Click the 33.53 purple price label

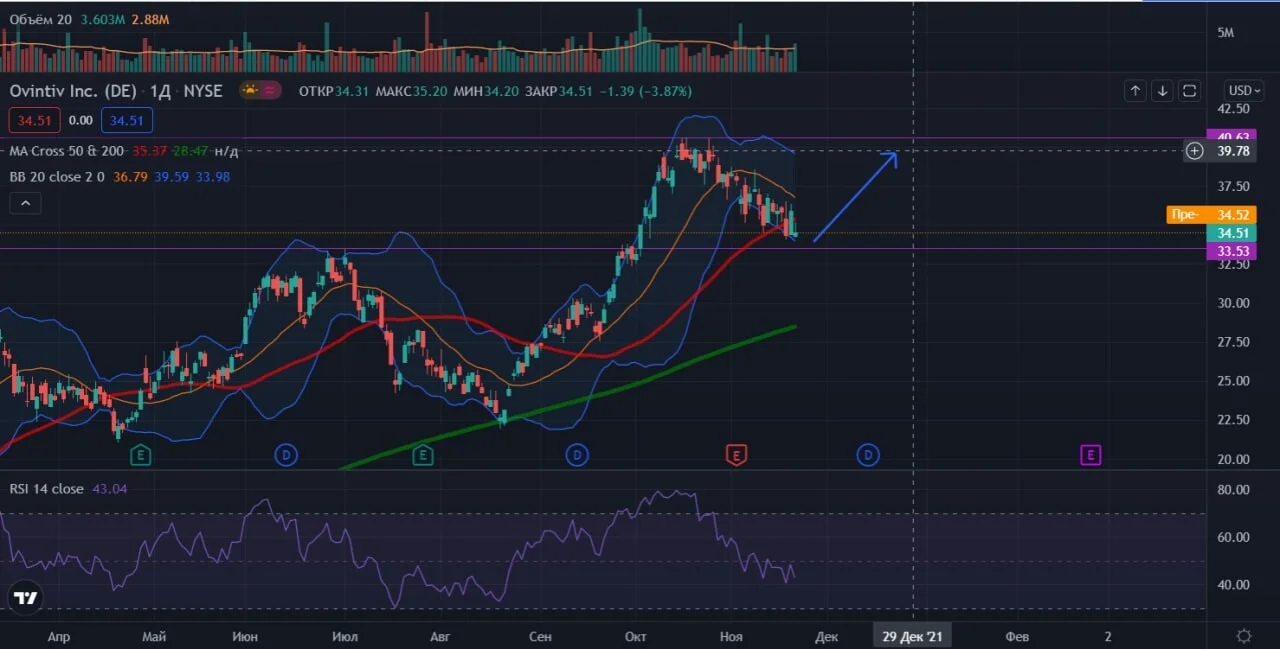(1230, 250)
